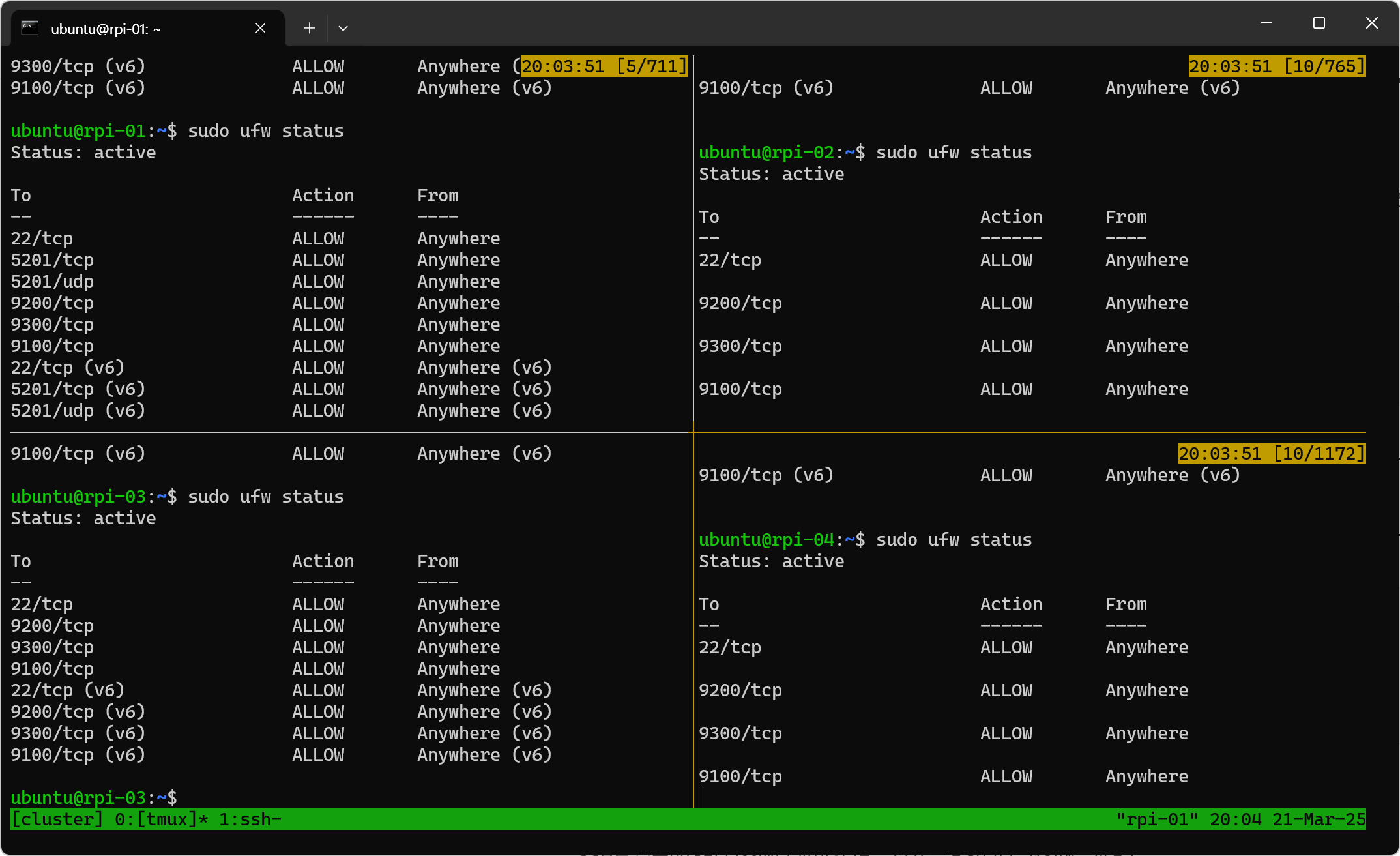
Task: Maximize the terminal window
Action: click(1319, 23)
